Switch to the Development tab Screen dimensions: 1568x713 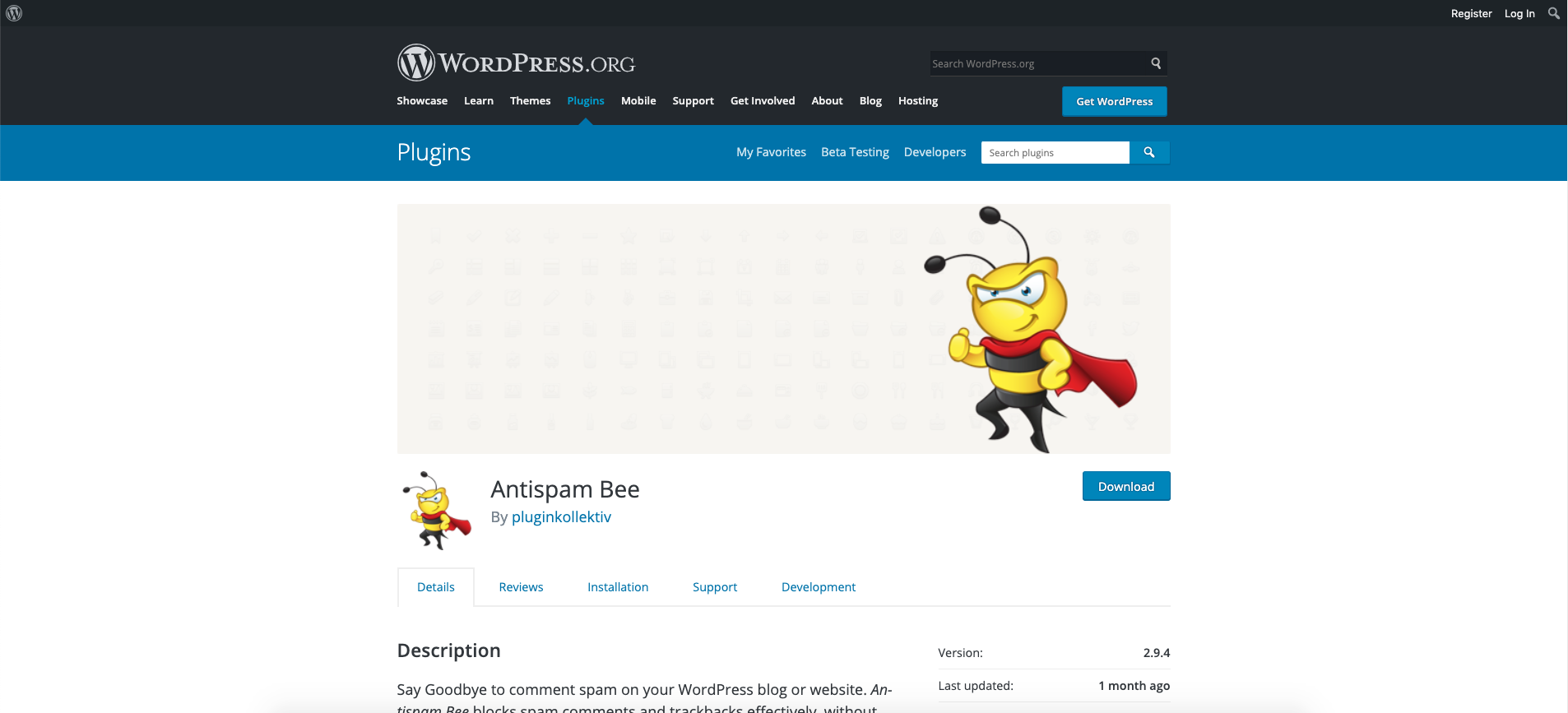coord(819,587)
